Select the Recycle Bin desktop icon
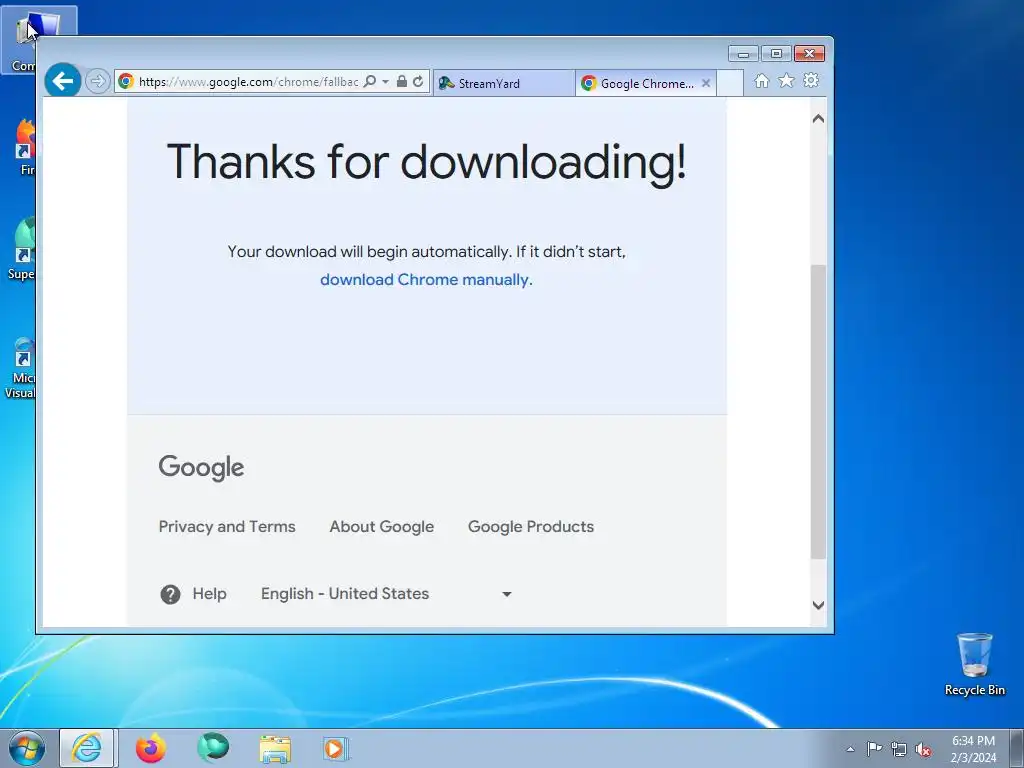Viewport: 1024px width, 768px height. [974, 664]
